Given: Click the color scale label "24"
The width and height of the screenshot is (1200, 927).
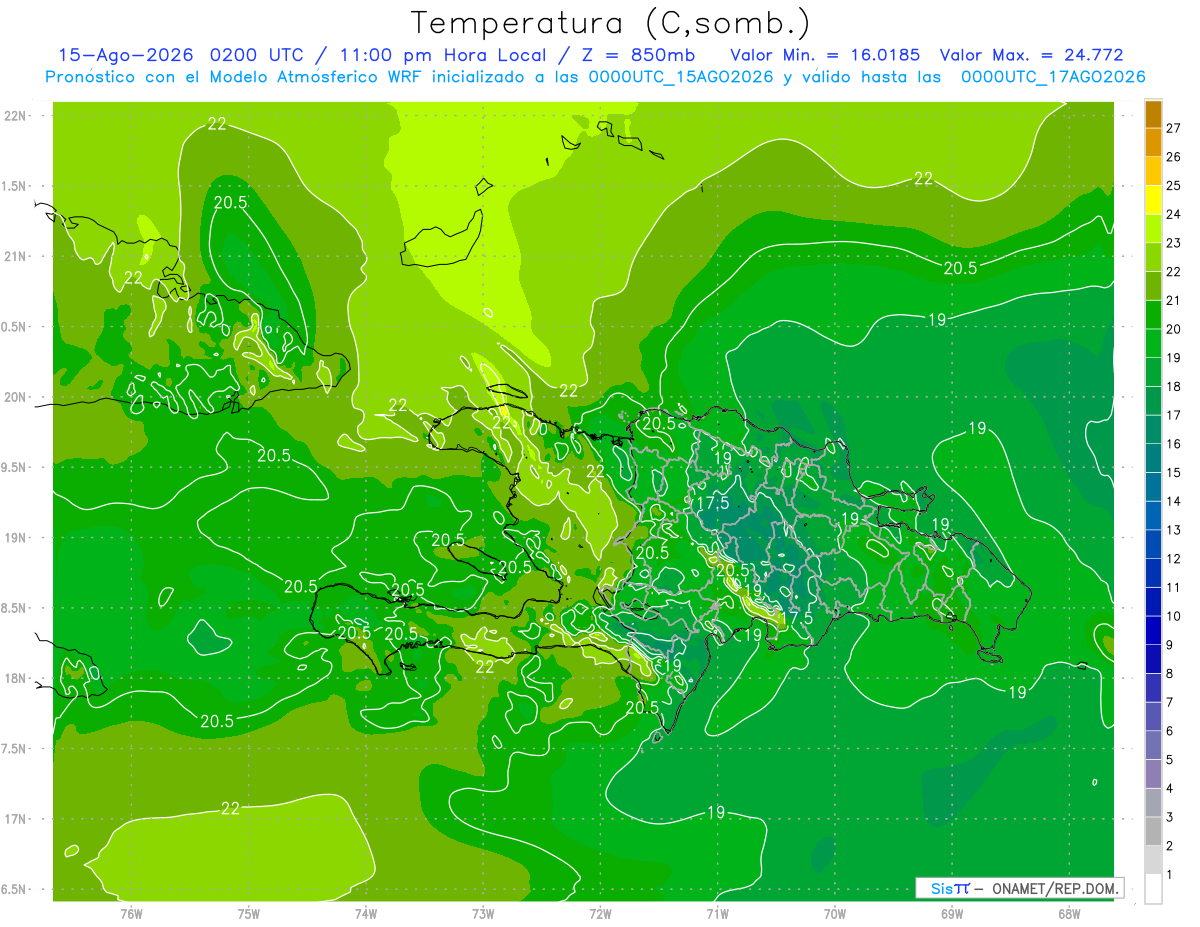Looking at the screenshot, I should (1174, 214).
